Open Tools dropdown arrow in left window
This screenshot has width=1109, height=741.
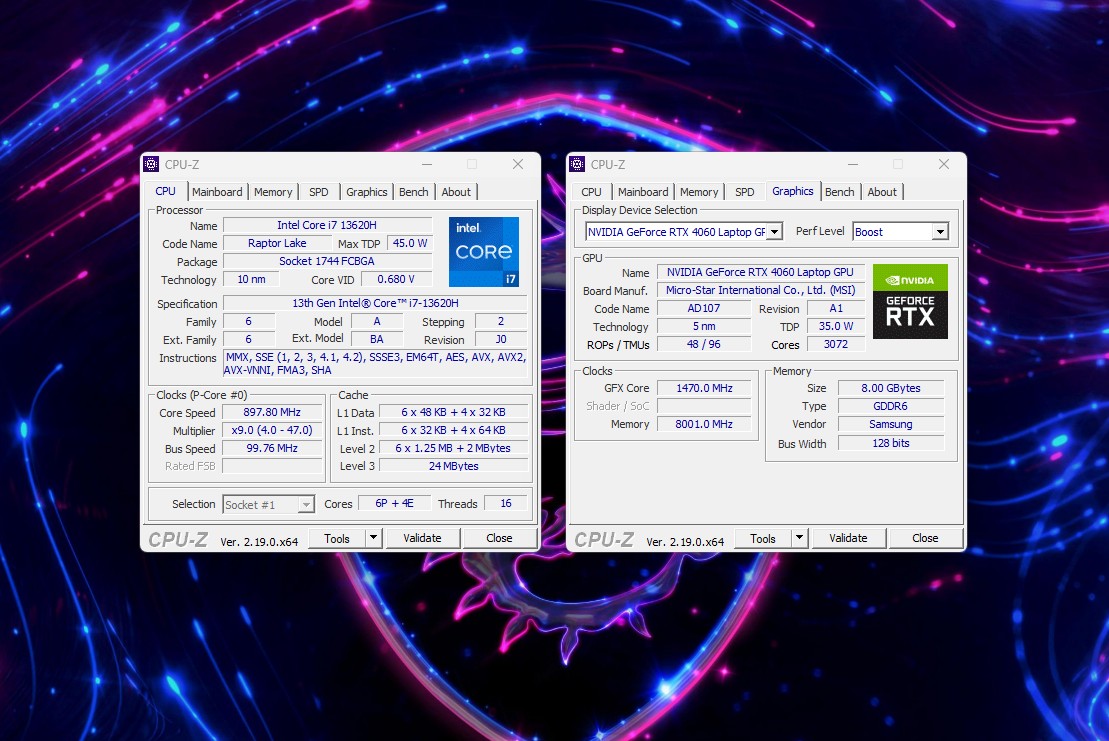click(x=373, y=538)
